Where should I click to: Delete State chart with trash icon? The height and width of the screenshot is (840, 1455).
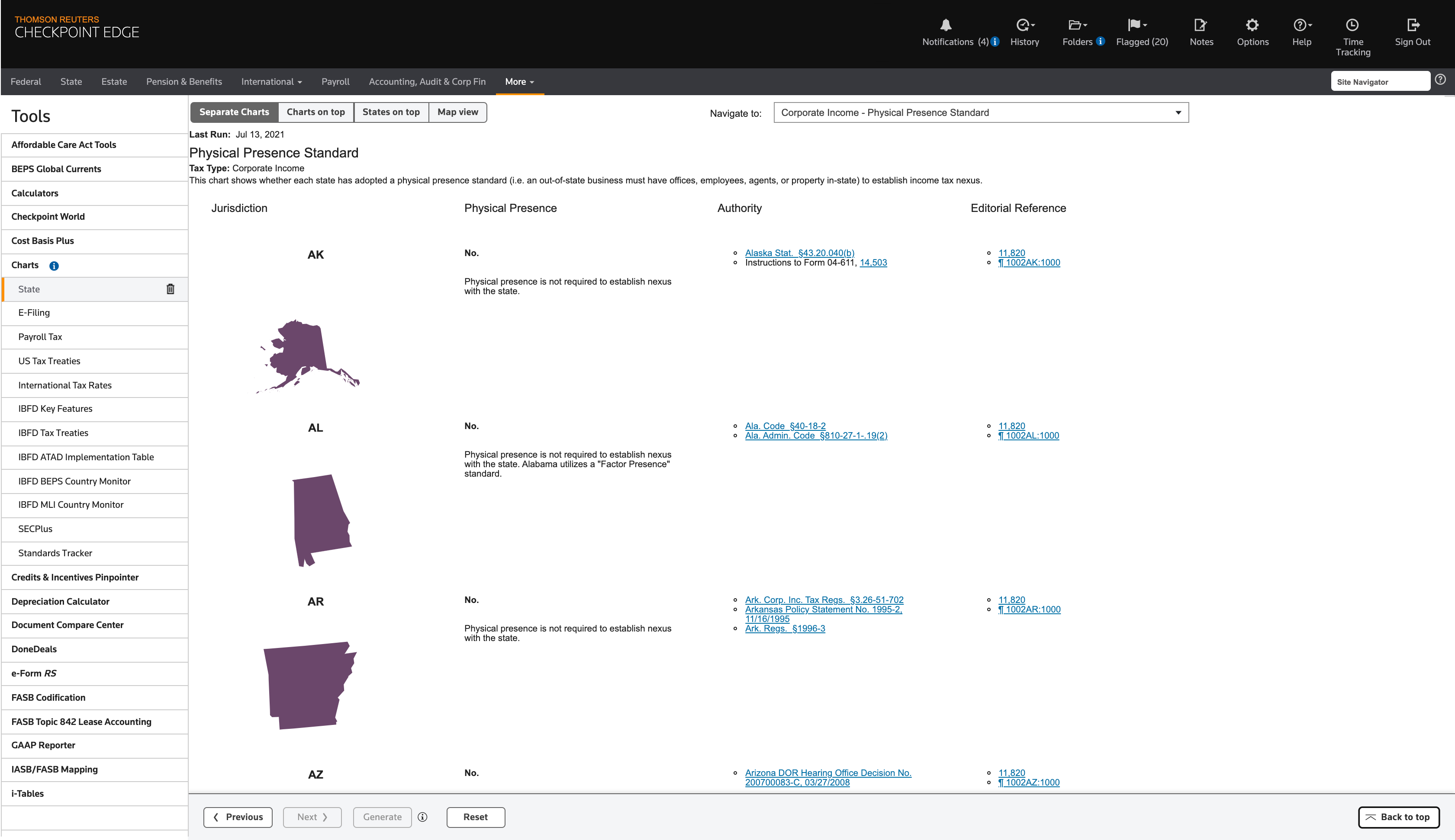pyautogui.click(x=170, y=289)
